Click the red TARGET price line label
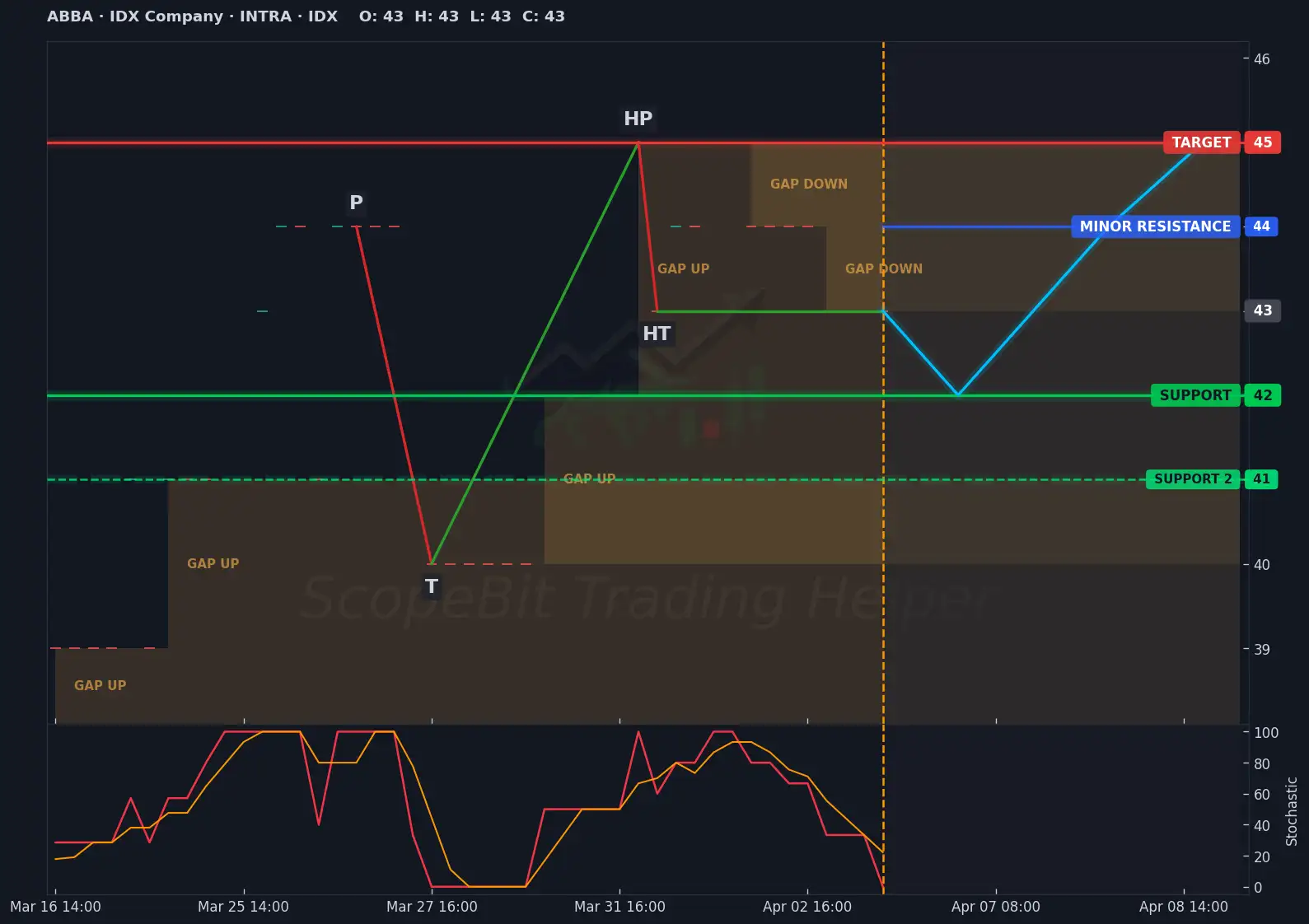Image resolution: width=1309 pixels, height=924 pixels. tap(1201, 142)
